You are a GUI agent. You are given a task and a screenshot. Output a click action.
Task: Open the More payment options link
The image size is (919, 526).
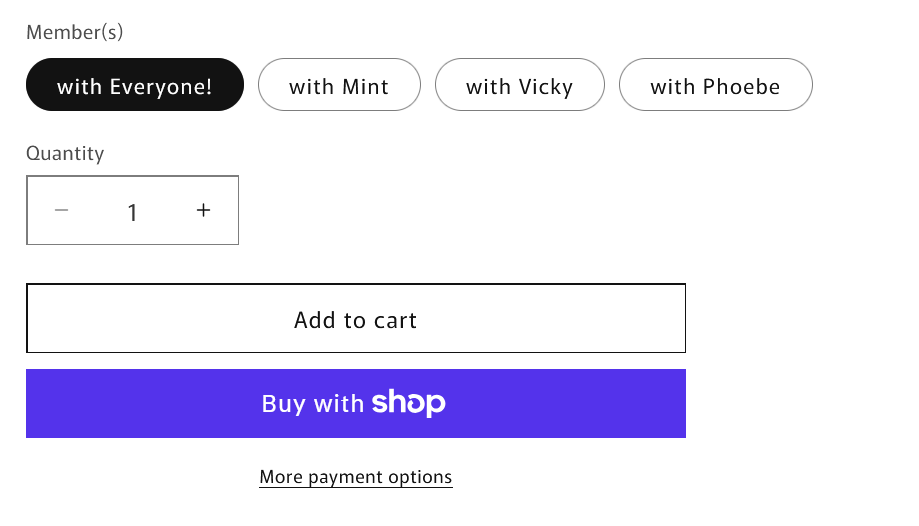click(x=355, y=477)
